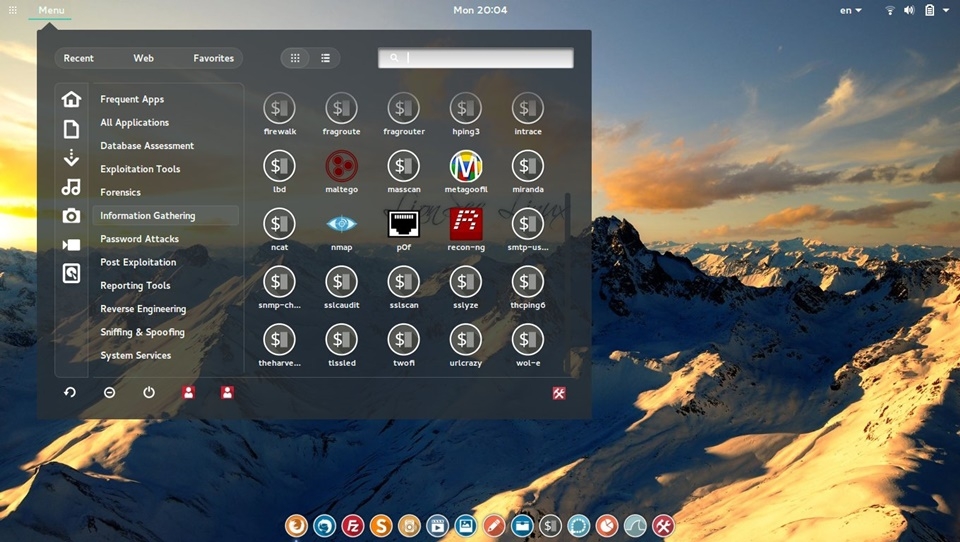Open masscan scanner
This screenshot has height=542, width=960.
point(403,172)
